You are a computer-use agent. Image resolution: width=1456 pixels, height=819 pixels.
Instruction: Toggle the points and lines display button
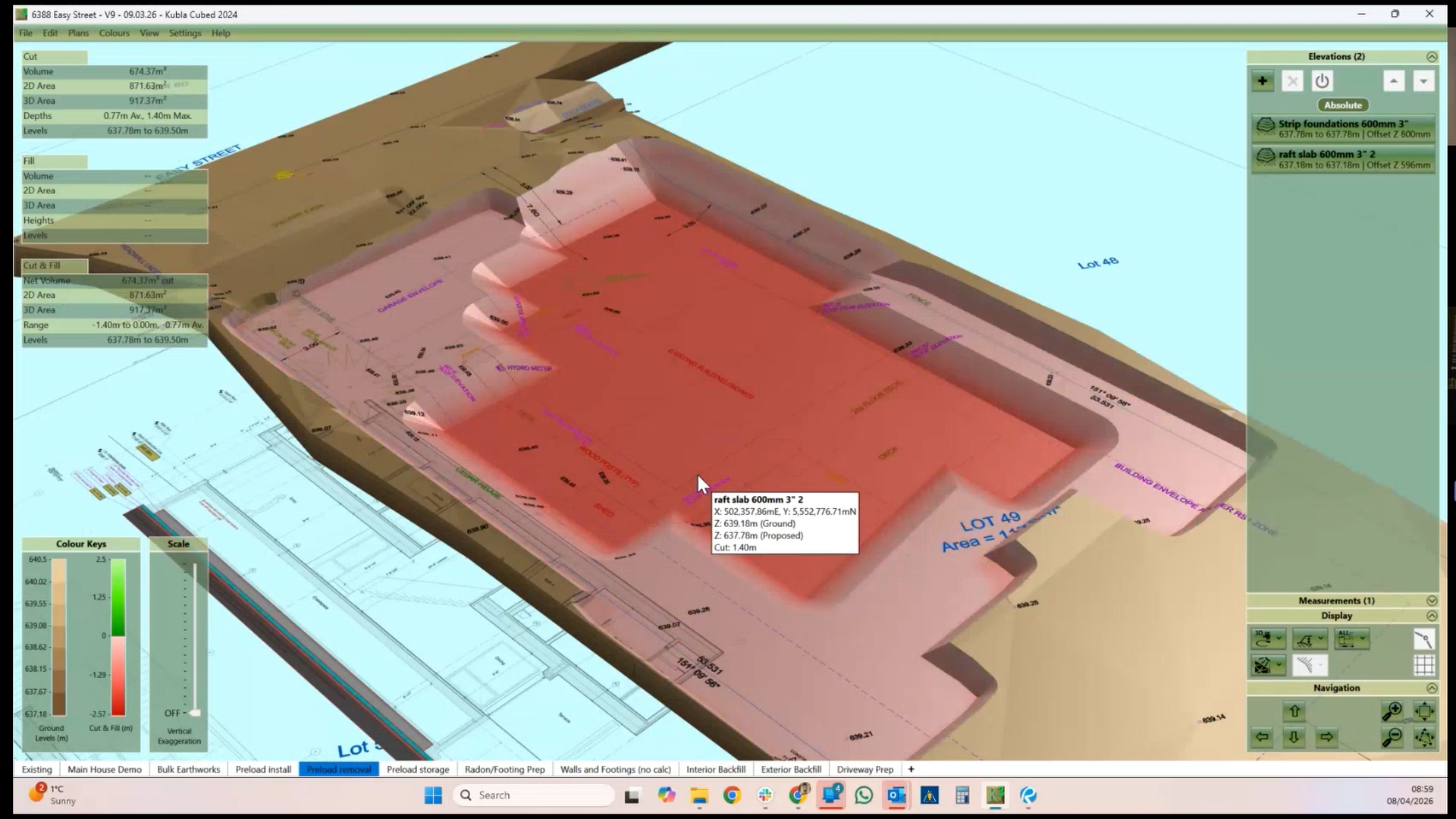pyautogui.click(x=1424, y=639)
